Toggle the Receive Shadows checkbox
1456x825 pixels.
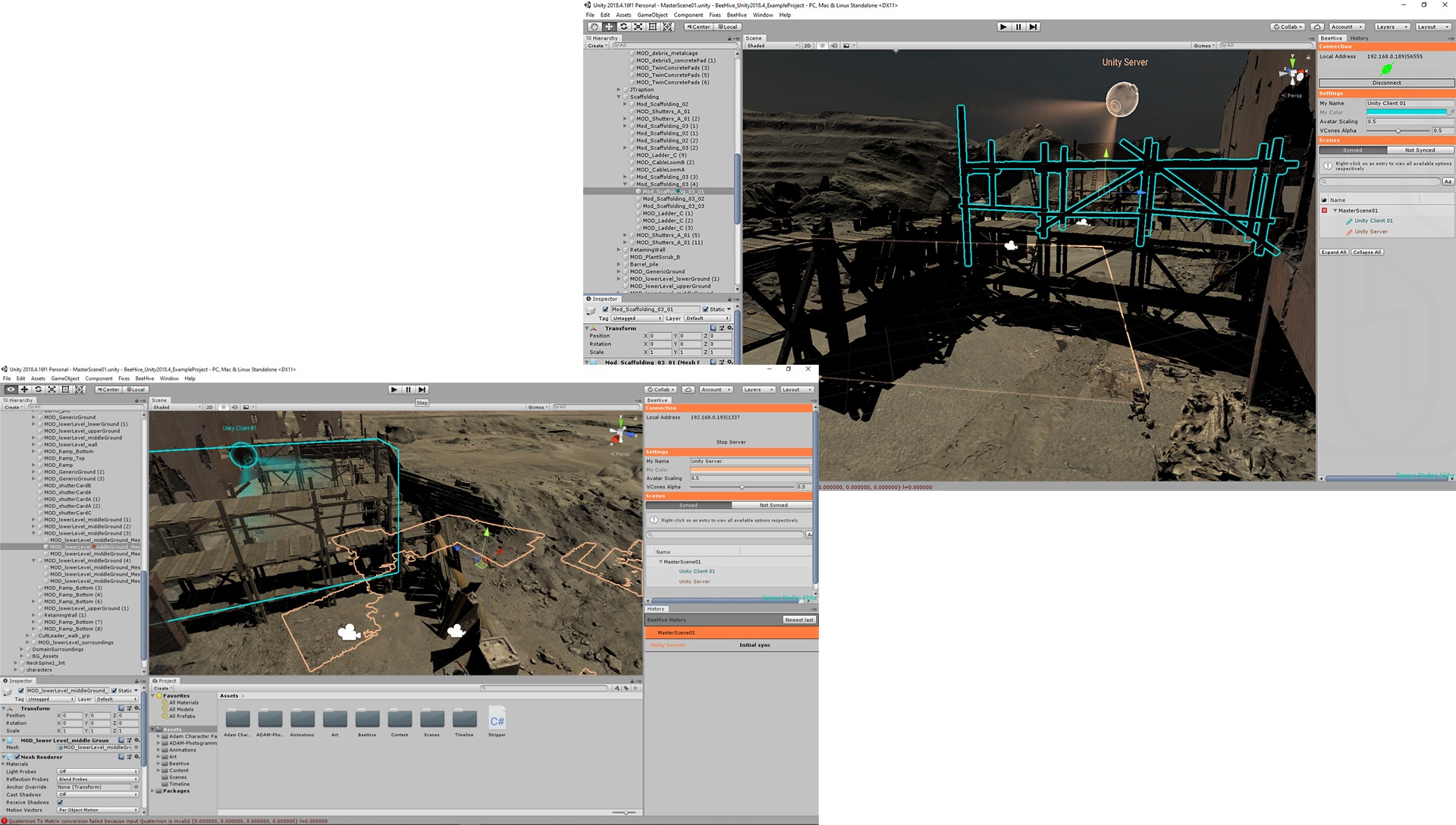(x=60, y=802)
